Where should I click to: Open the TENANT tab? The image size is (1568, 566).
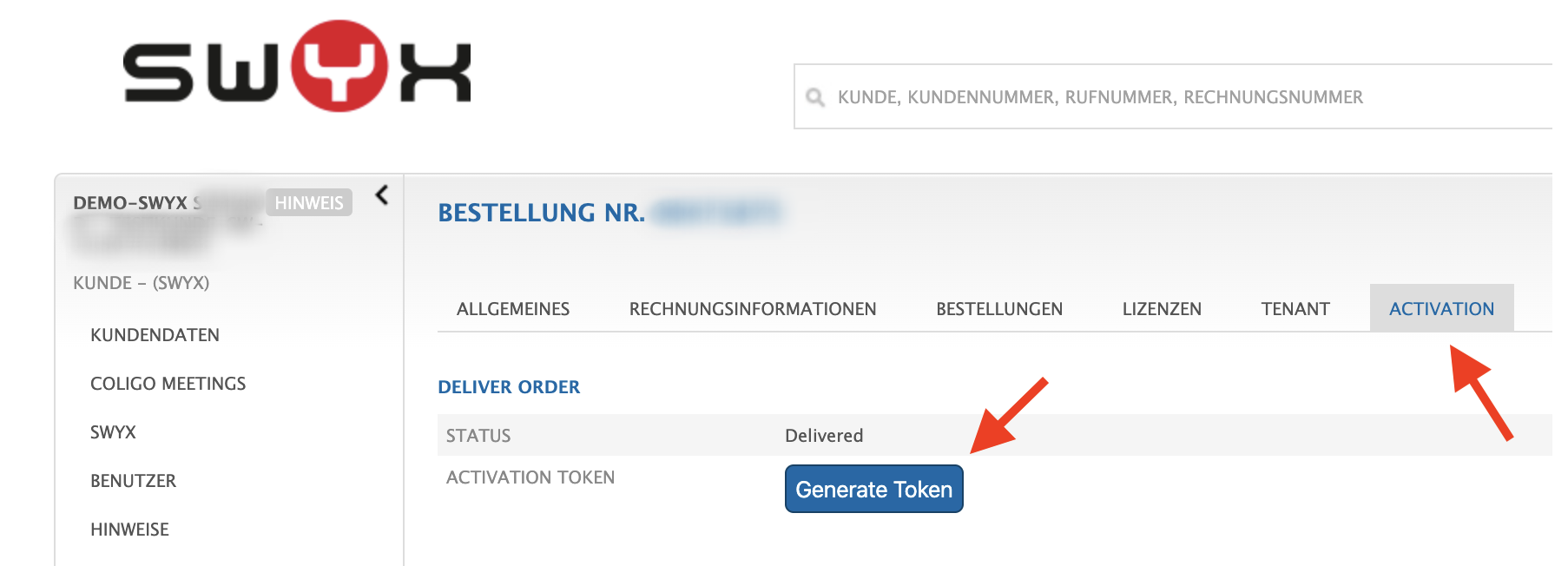coord(1295,309)
